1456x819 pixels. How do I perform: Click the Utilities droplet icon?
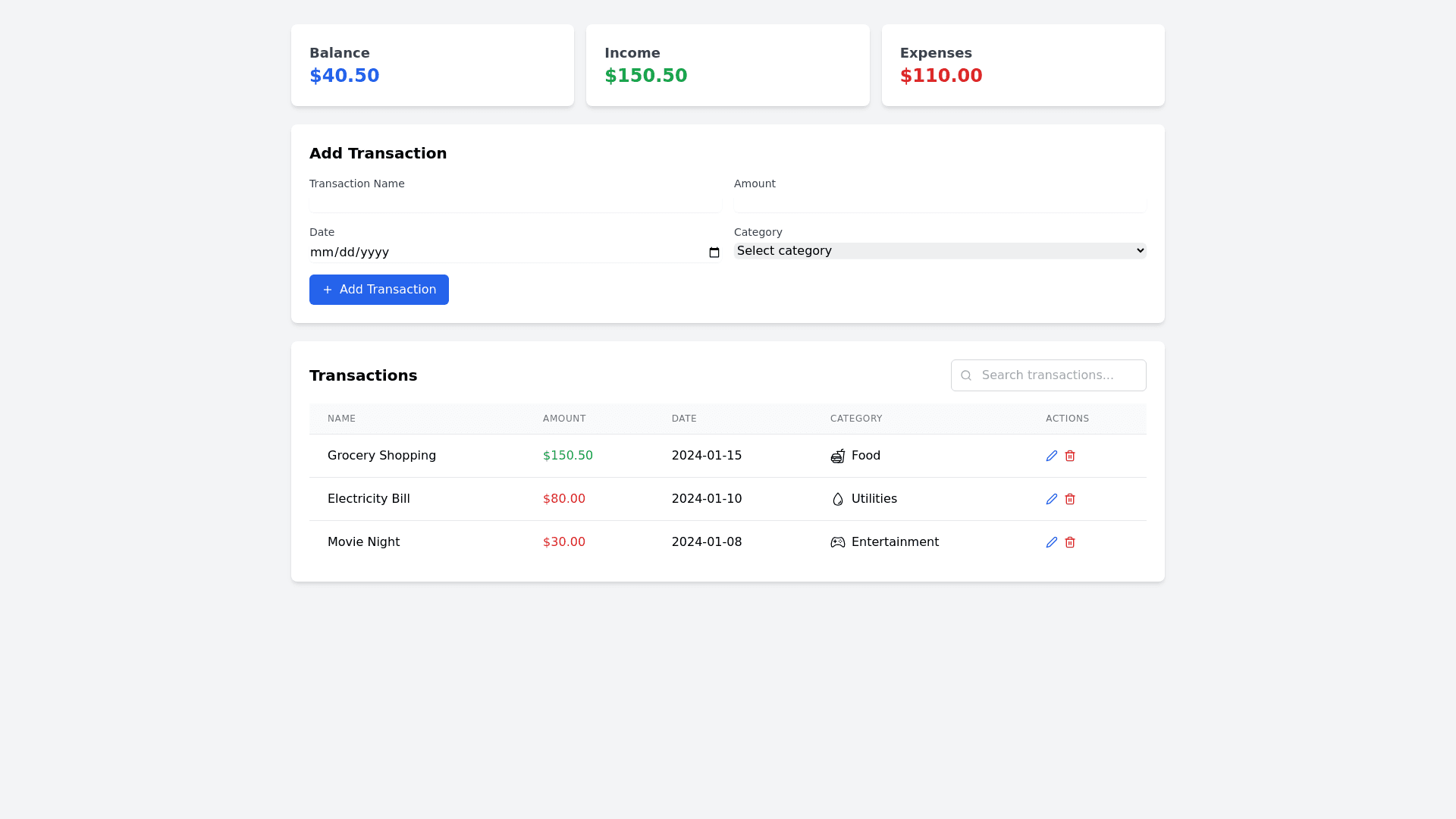837,499
